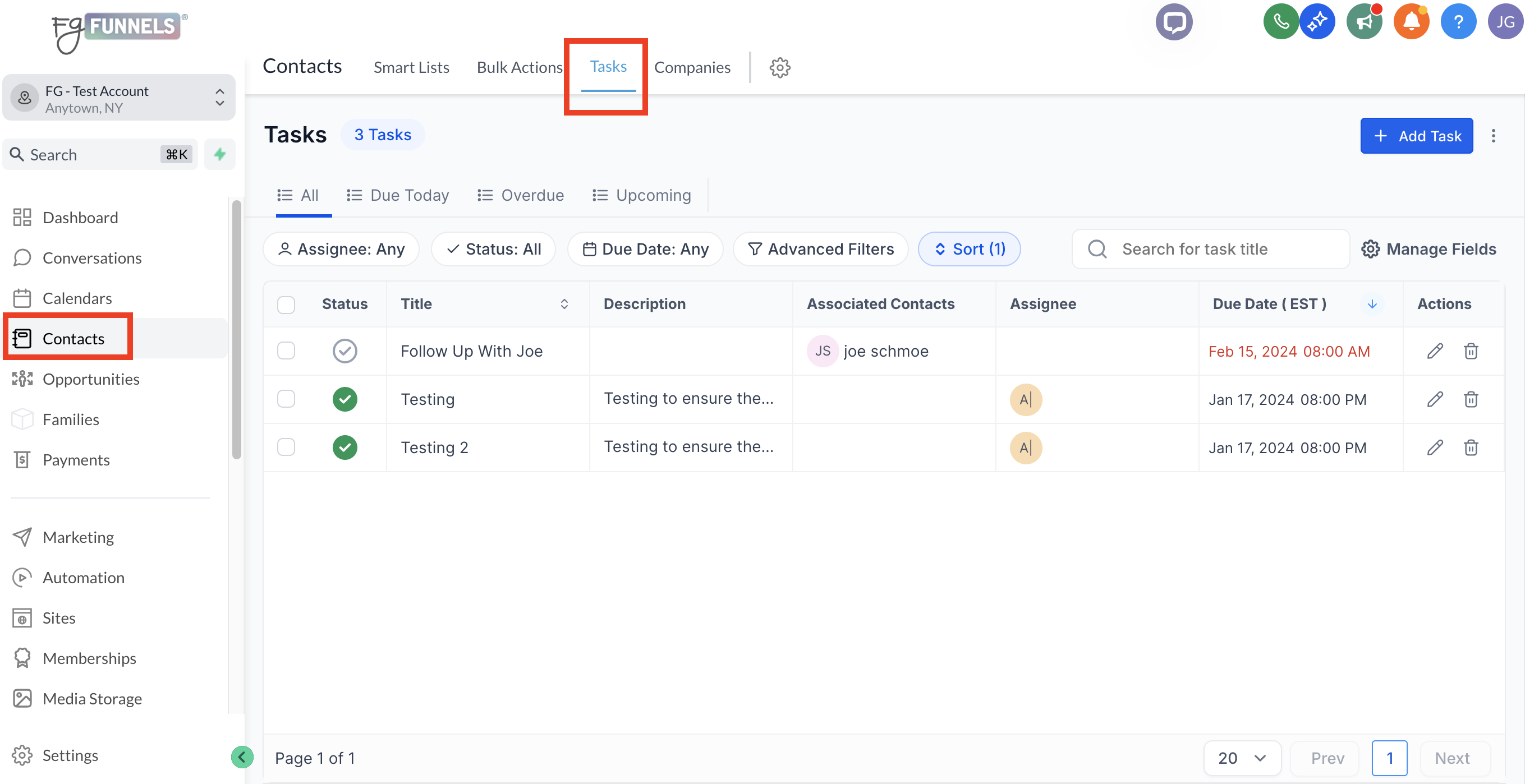The width and height of the screenshot is (1525, 784).
Task: Click the purple chat bubble icon
Action: [1173, 22]
